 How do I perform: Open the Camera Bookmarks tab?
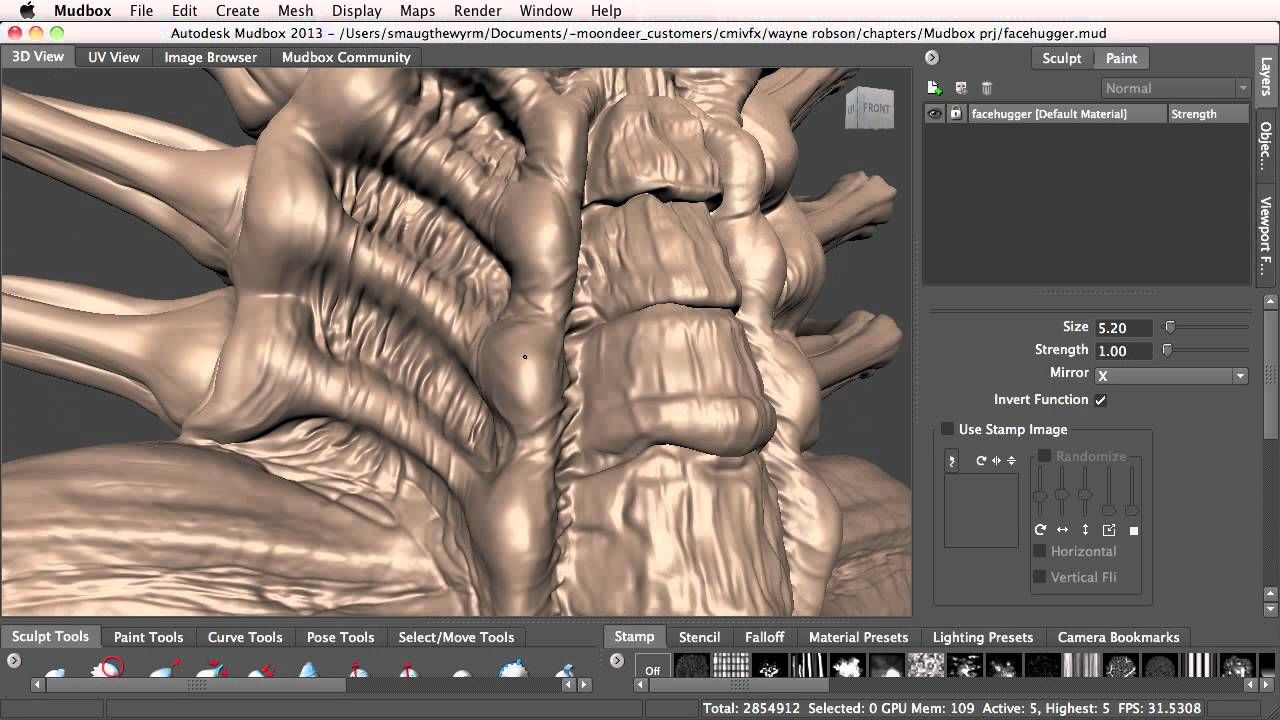[1119, 637]
